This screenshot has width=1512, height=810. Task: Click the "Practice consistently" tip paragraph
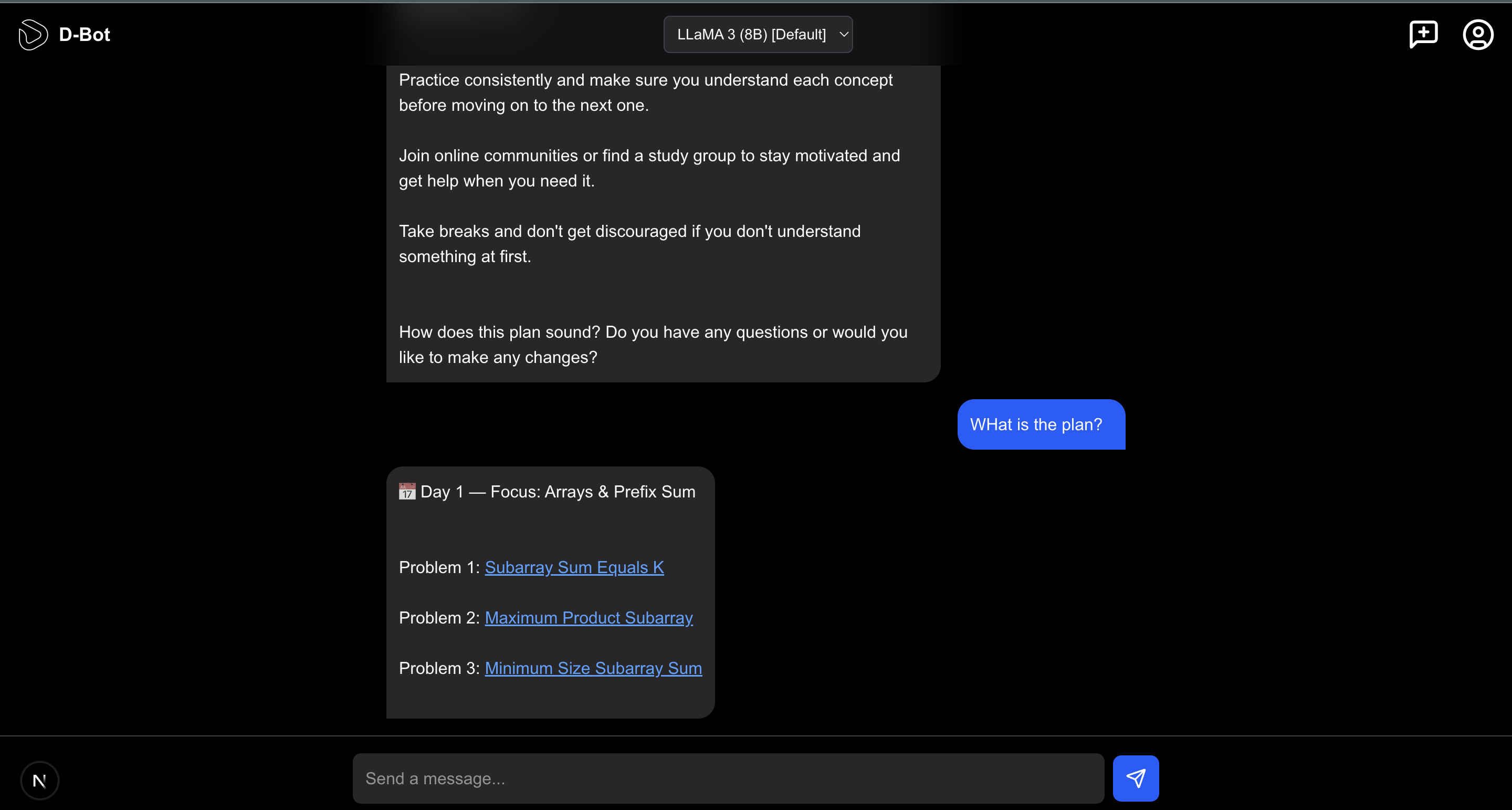[x=645, y=93]
